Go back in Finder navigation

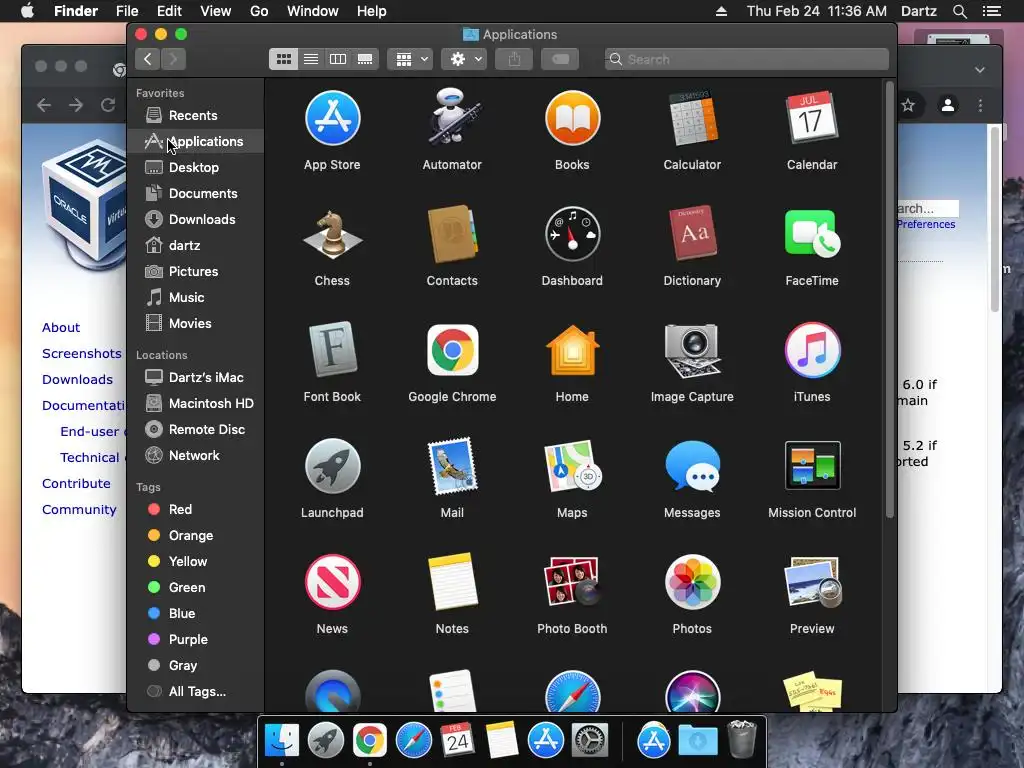pyautogui.click(x=148, y=59)
